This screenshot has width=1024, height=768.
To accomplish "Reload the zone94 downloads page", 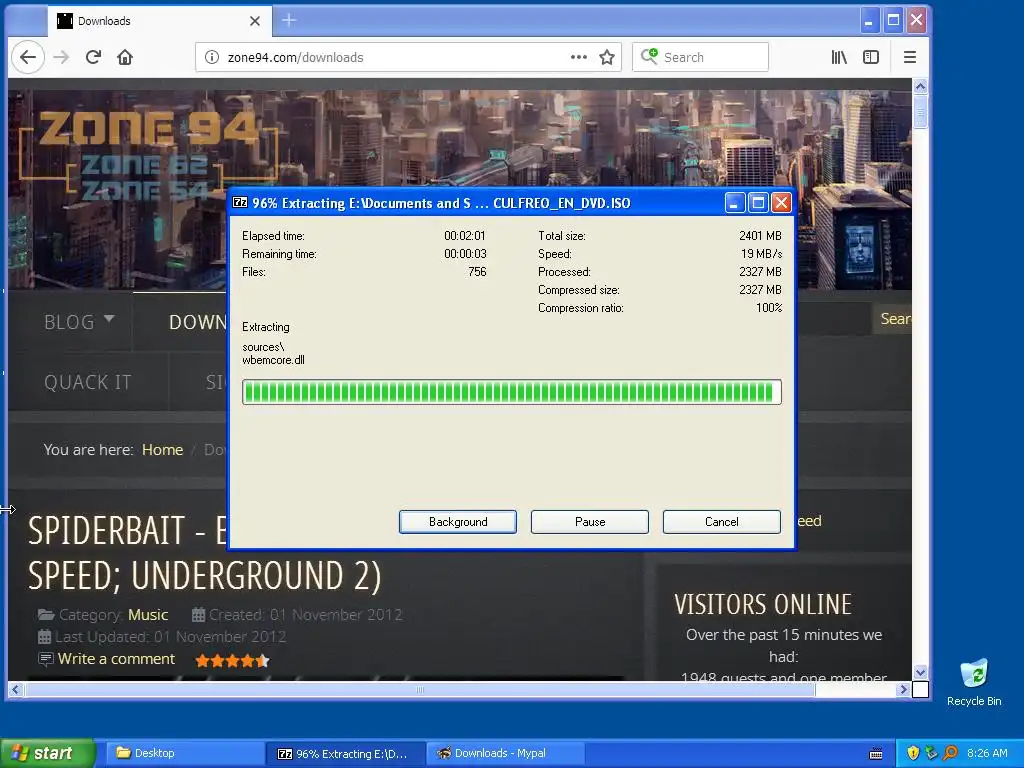I will [x=93, y=57].
